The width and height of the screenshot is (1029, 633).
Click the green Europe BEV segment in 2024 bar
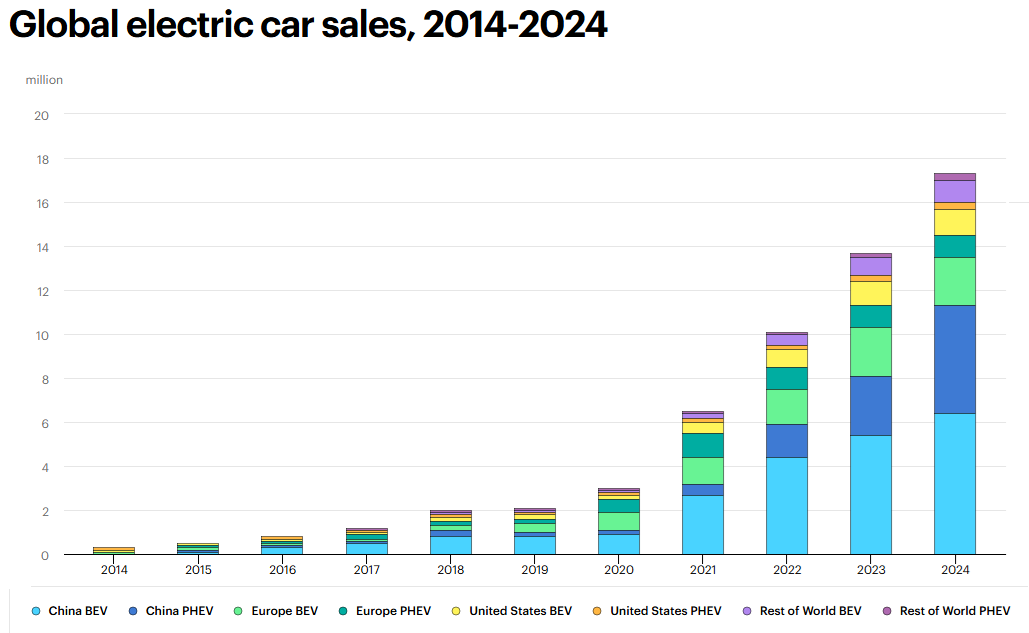click(x=954, y=281)
